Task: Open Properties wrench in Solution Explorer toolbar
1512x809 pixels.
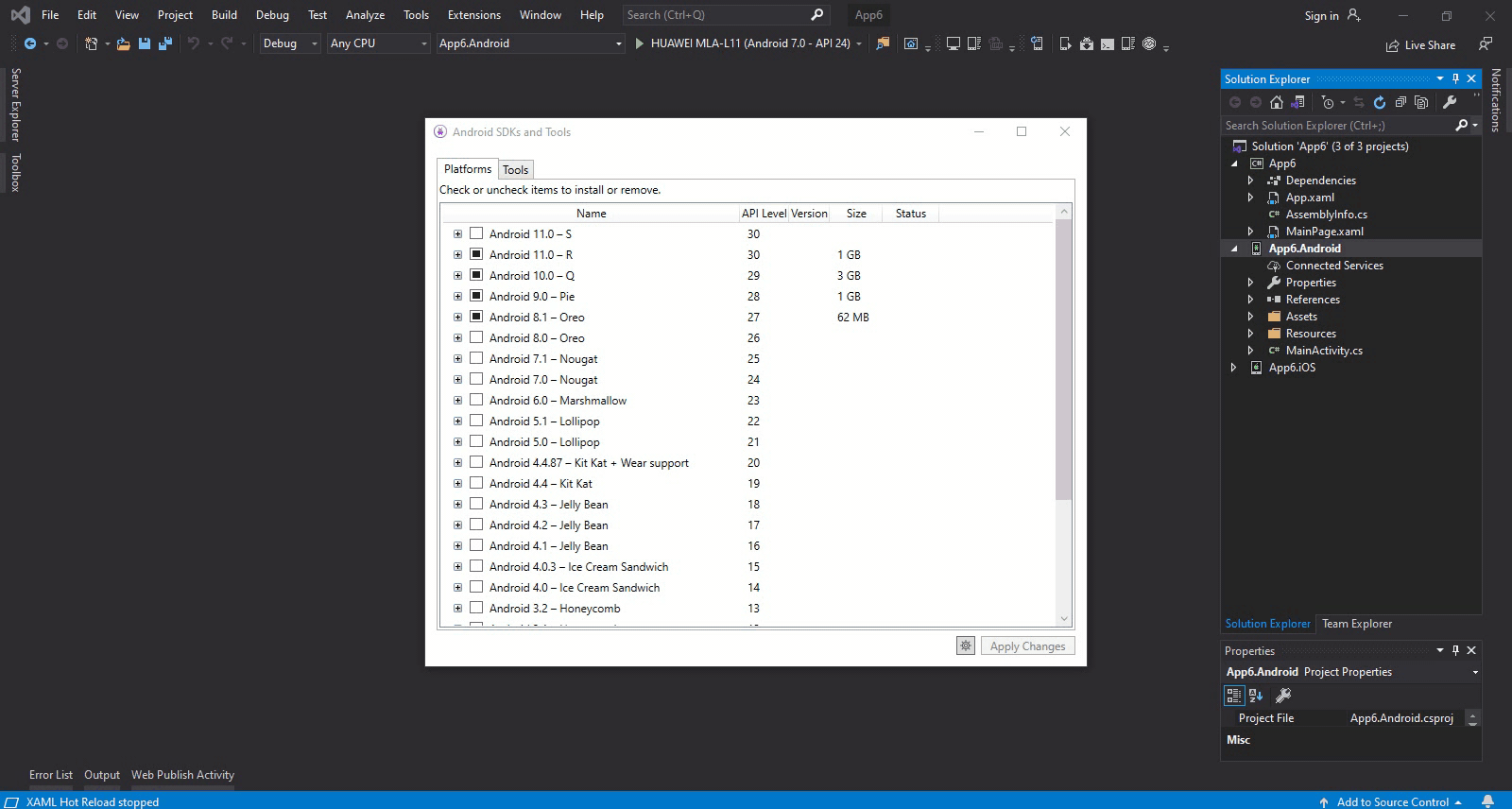Action: coord(1450,102)
